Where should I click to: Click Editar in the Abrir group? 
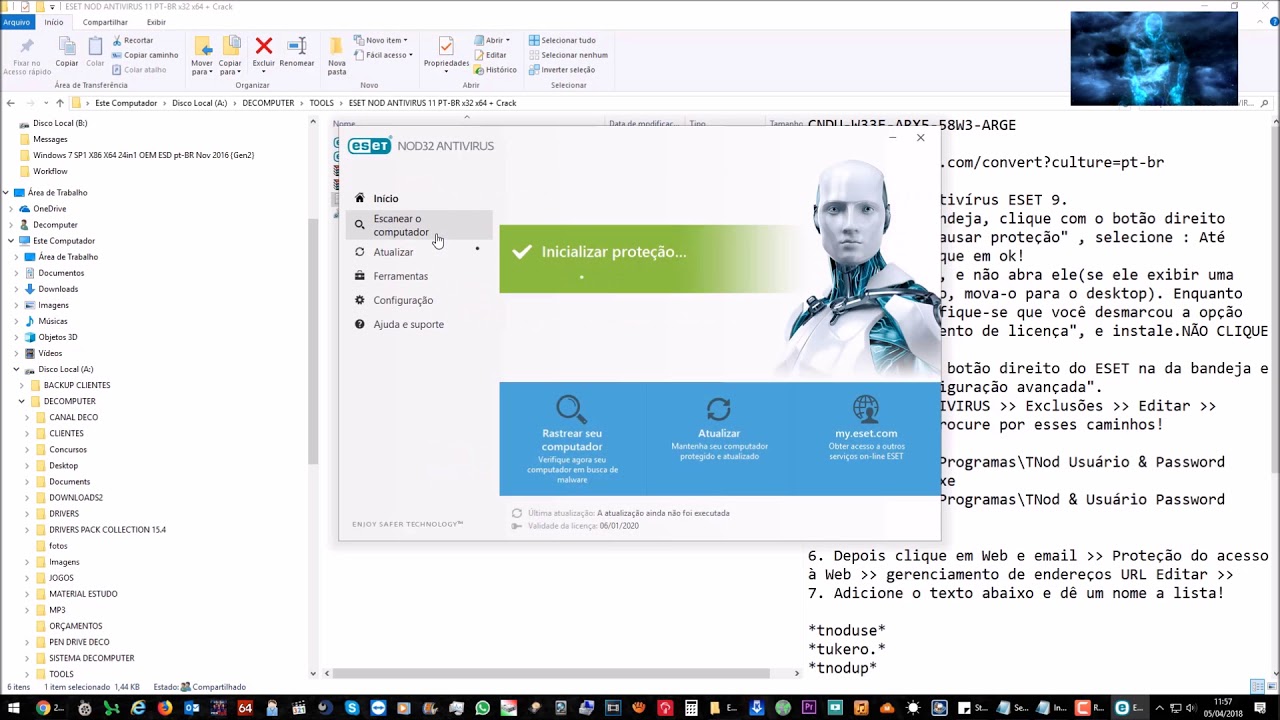[490, 55]
